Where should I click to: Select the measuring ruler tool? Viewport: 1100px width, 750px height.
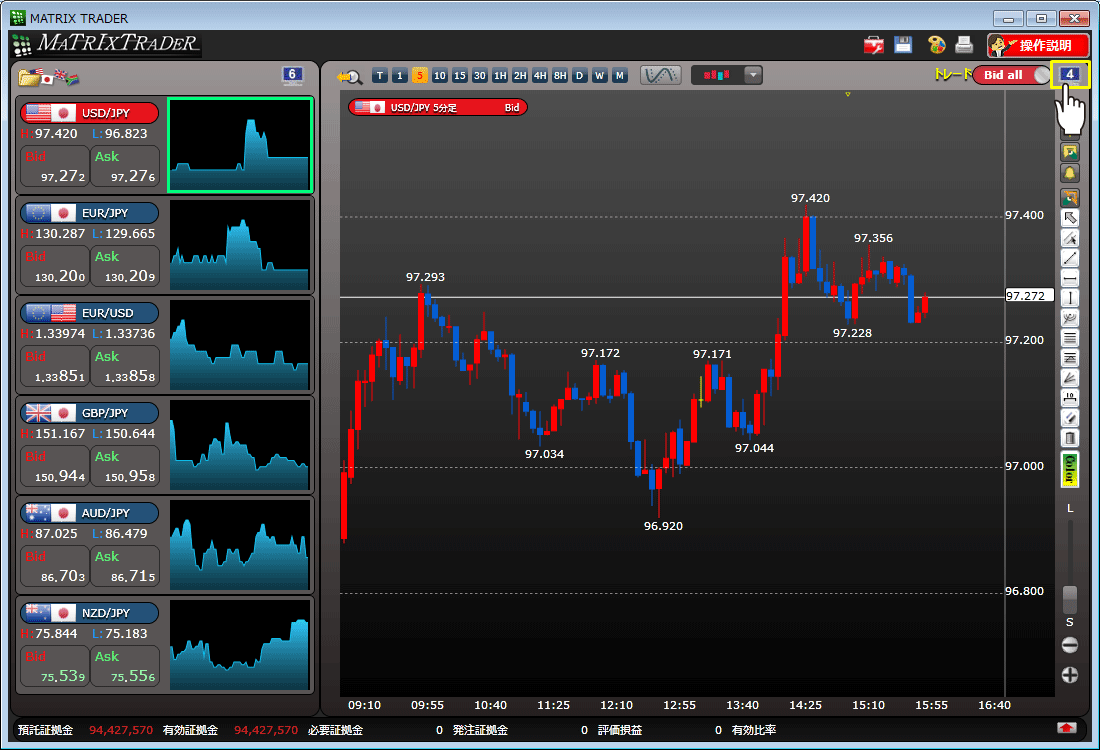(1070, 399)
